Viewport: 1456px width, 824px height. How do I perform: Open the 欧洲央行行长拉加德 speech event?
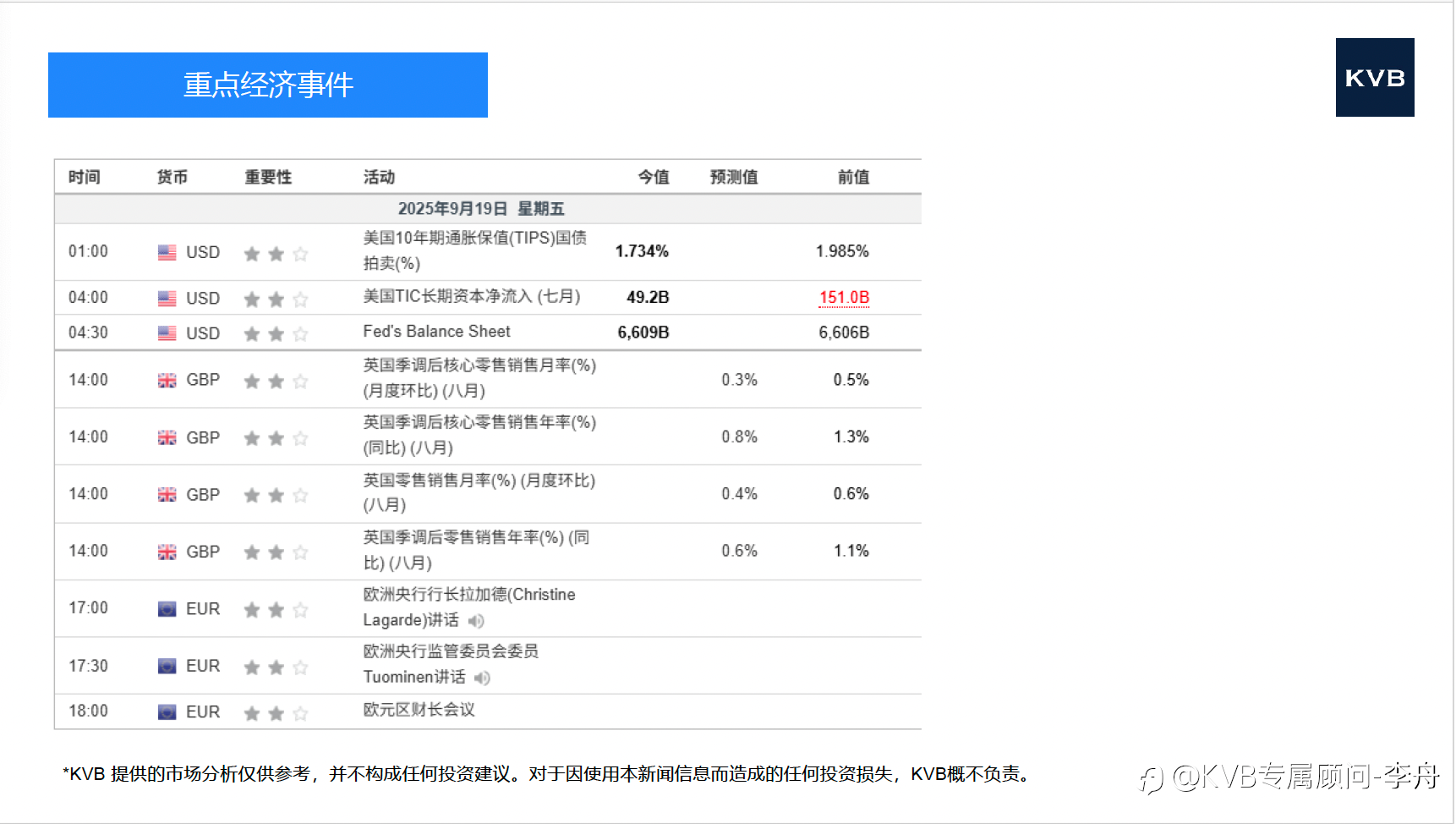click(x=469, y=607)
